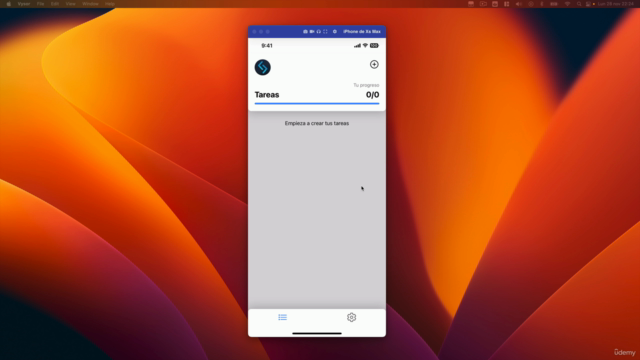
Task: Open the task list tab
Action: [x=282, y=317]
